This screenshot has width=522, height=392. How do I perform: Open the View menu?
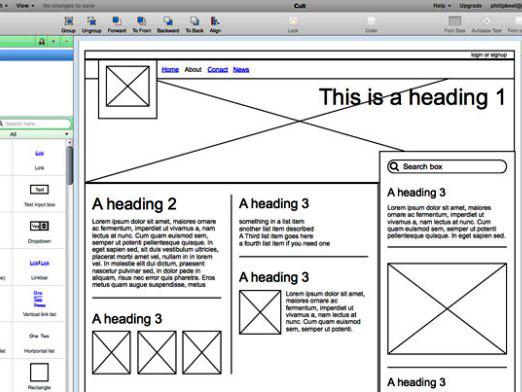(x=25, y=6)
